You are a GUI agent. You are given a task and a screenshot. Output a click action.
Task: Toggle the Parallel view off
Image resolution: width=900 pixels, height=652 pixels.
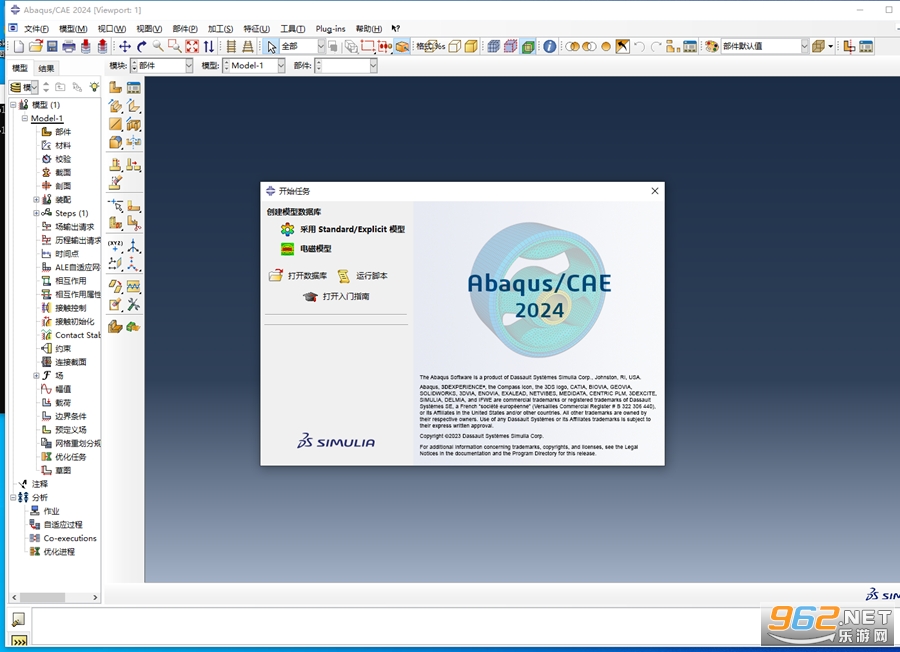point(231,46)
